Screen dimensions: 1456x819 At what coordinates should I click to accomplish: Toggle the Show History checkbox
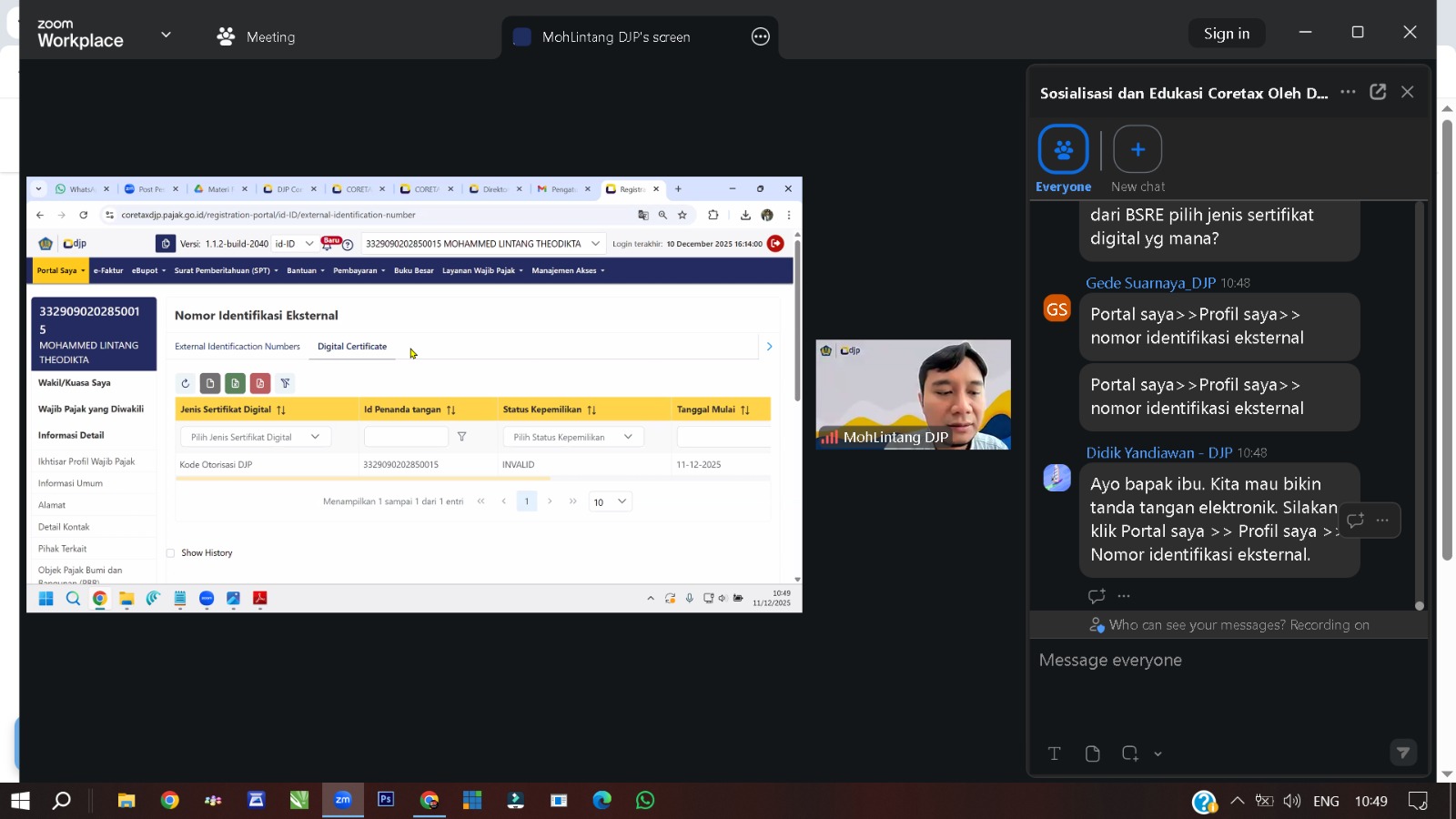(x=170, y=553)
